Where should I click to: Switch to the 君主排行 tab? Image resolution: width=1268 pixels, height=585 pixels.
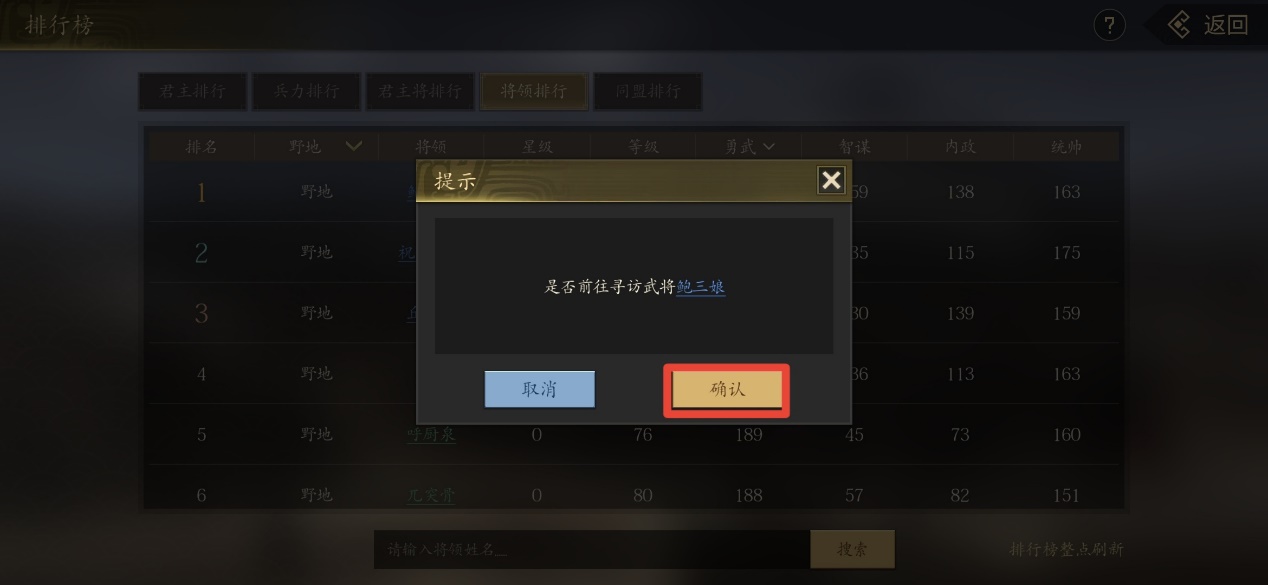(193, 91)
